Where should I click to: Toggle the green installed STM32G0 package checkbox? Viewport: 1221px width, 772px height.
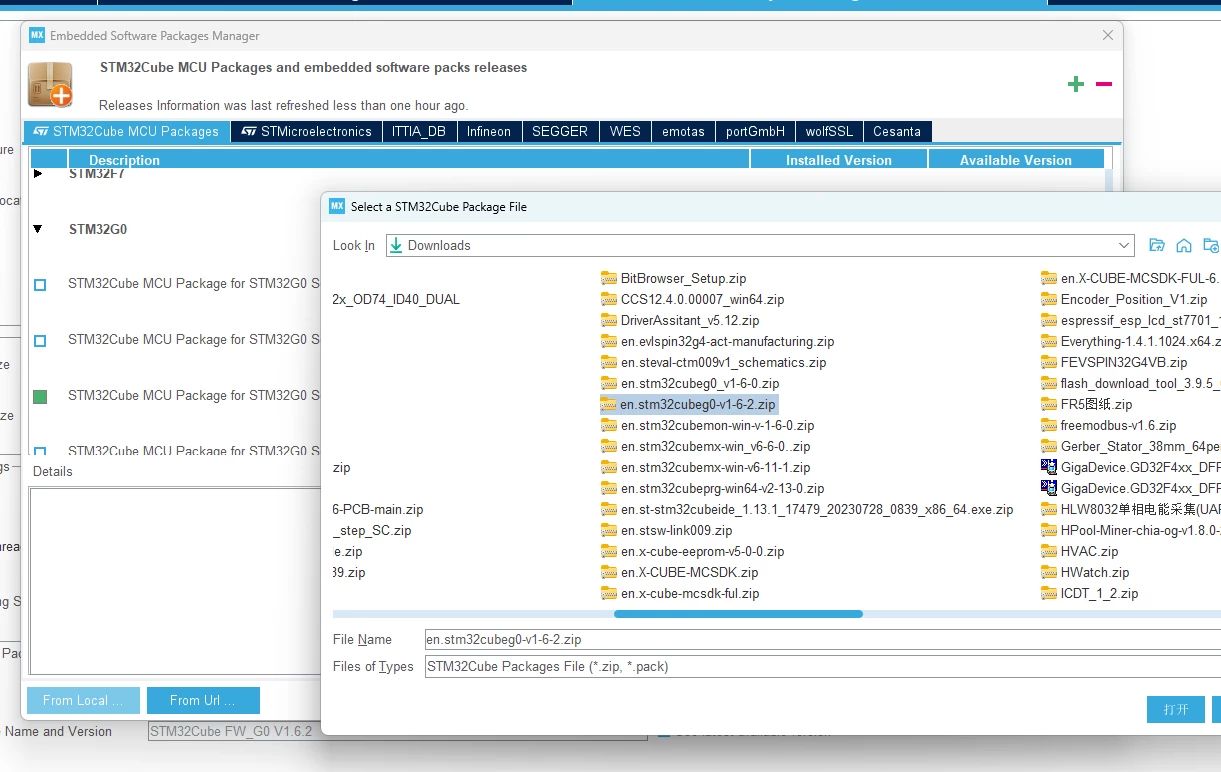[40, 397]
